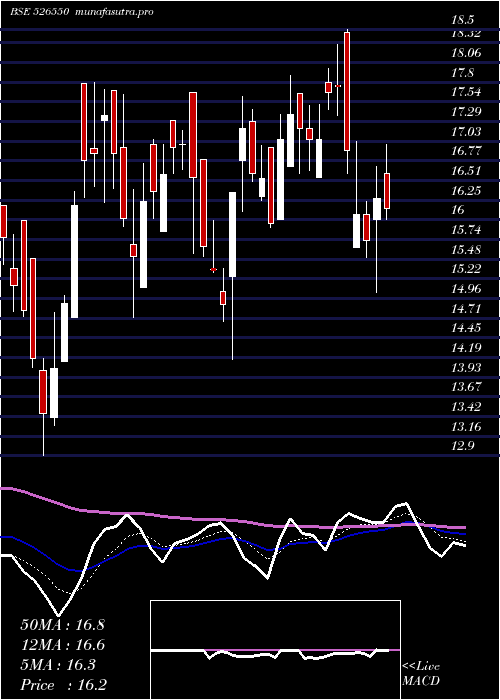Select the 13.16 price axis label
The width and height of the screenshot is (500, 700).
pos(467,426)
